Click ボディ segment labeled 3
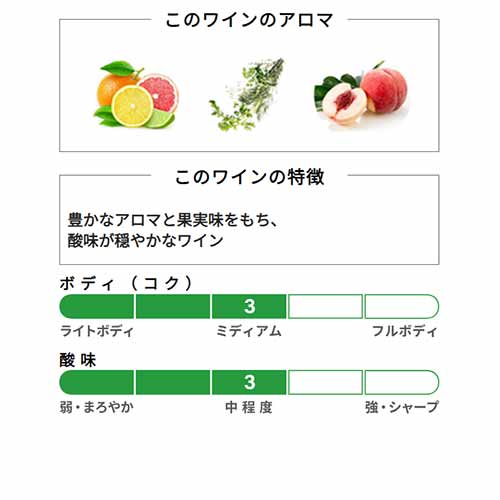The height and width of the screenshot is (500, 500). [249, 306]
